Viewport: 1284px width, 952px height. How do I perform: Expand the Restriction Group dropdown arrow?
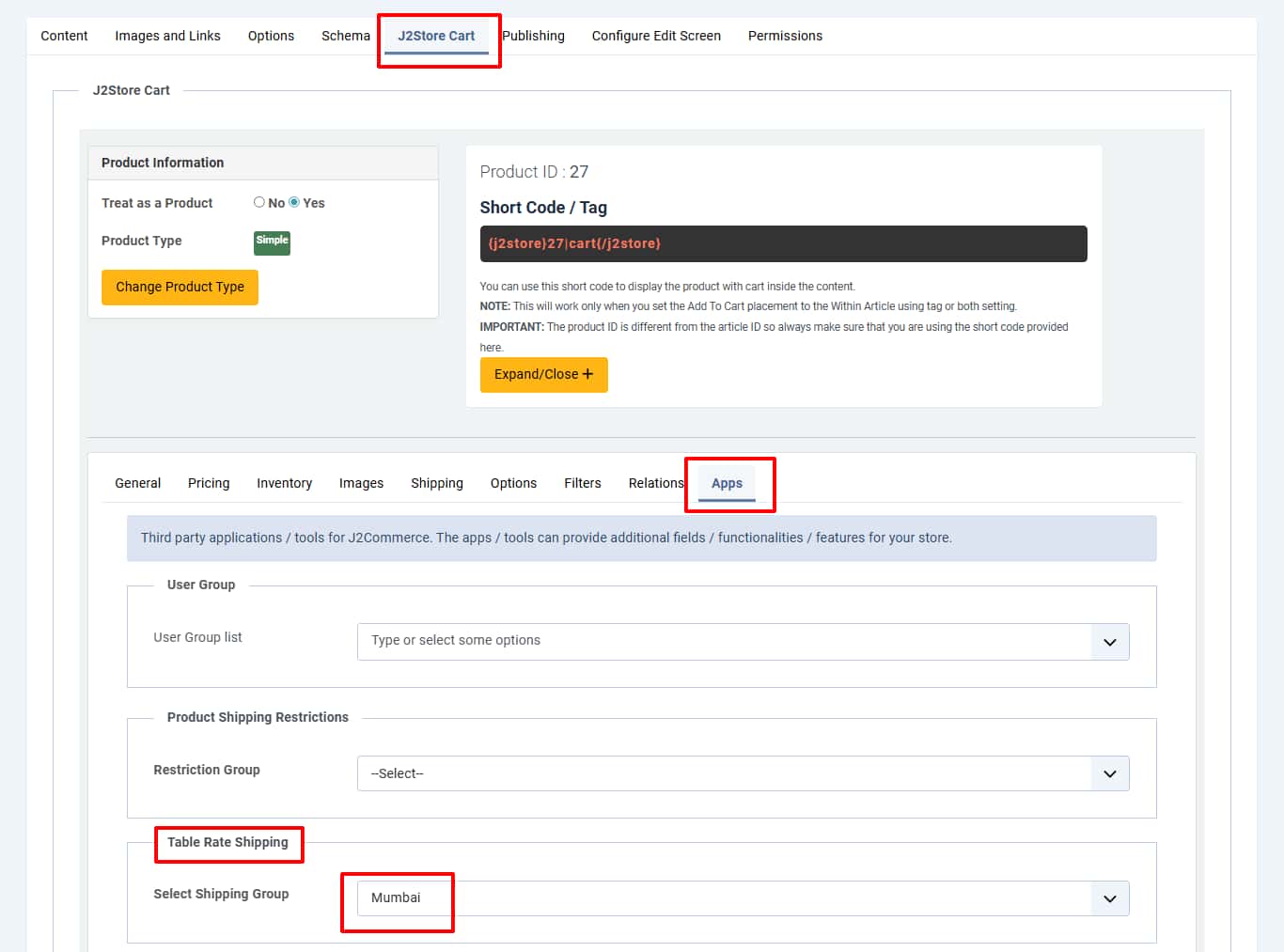click(1110, 773)
